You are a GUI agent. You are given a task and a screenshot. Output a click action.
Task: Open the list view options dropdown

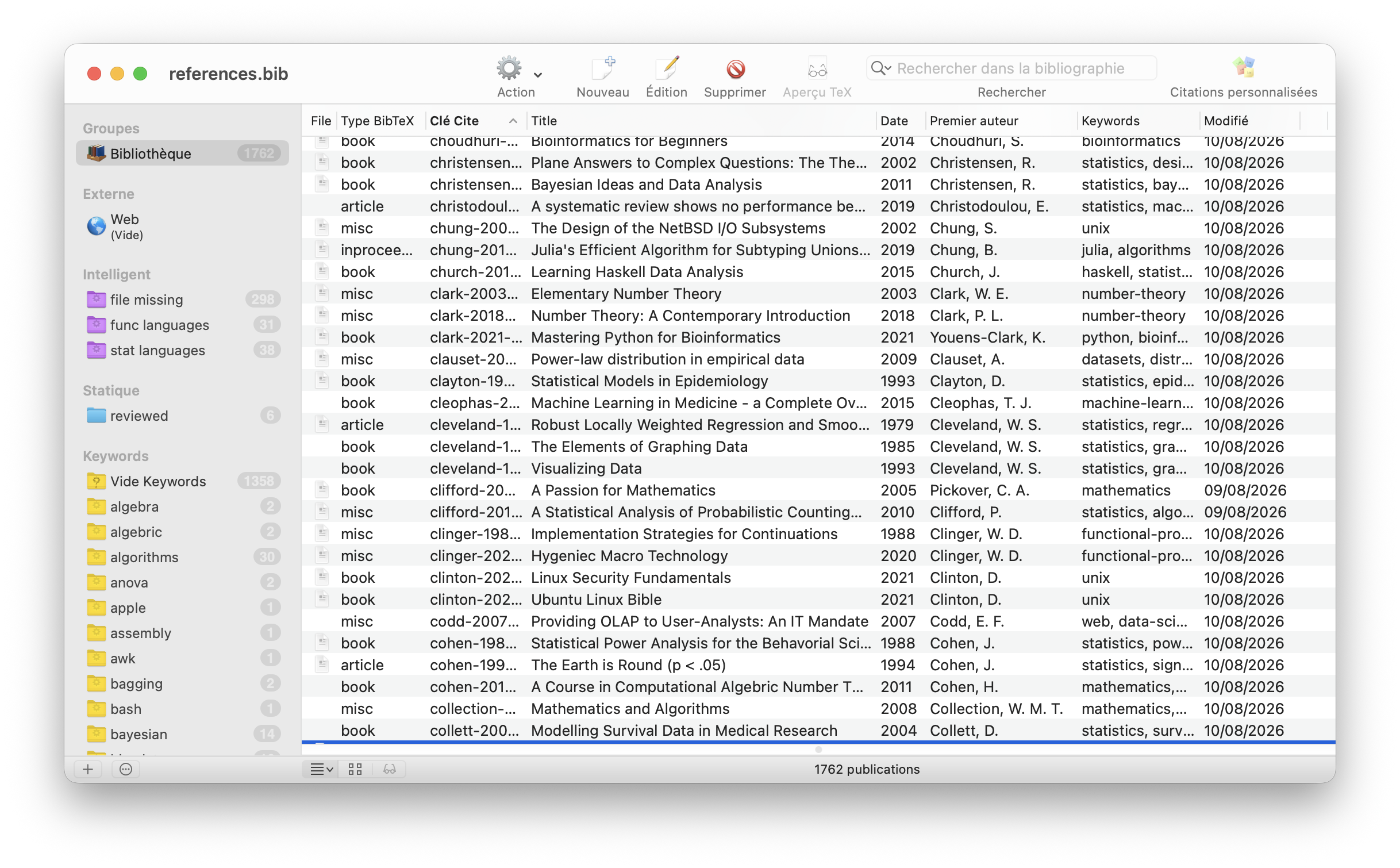(x=321, y=769)
